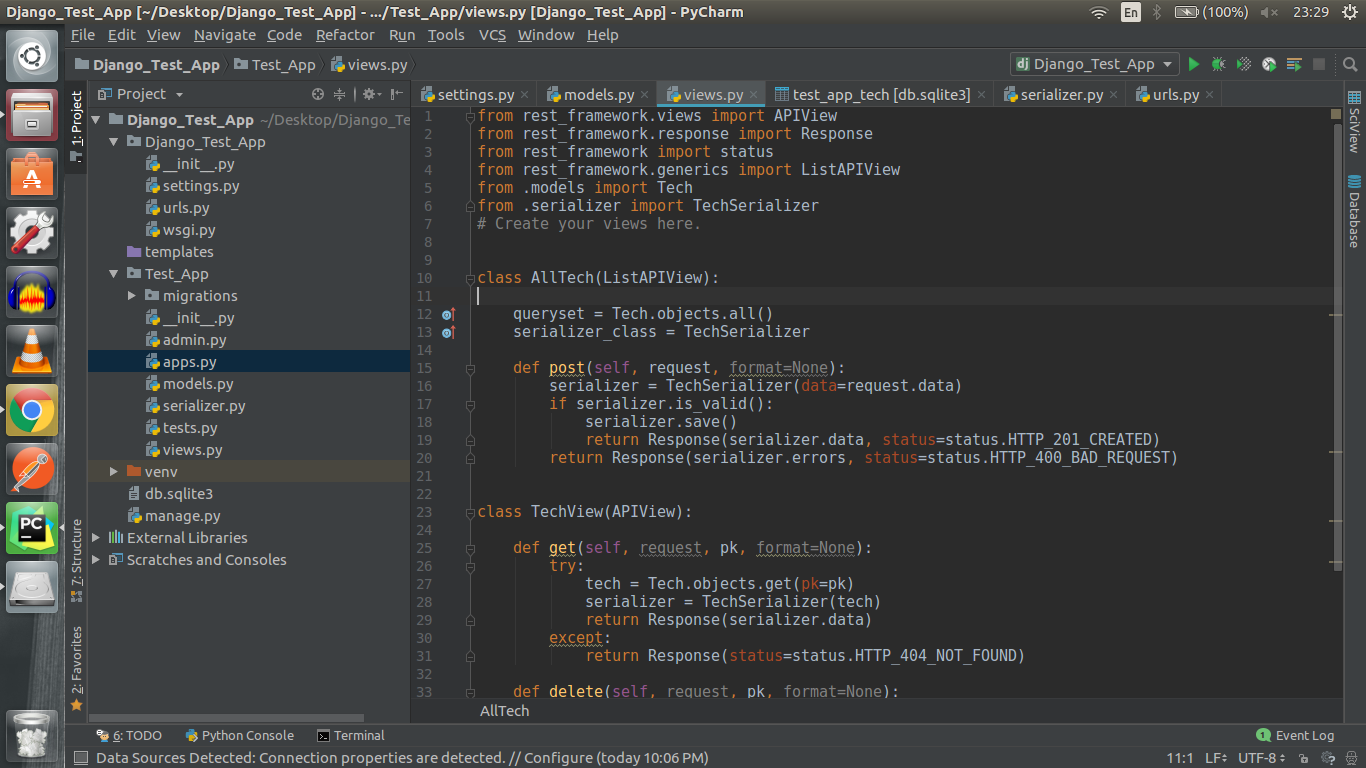
Task: Open the SciView side panel
Action: 1354,121
